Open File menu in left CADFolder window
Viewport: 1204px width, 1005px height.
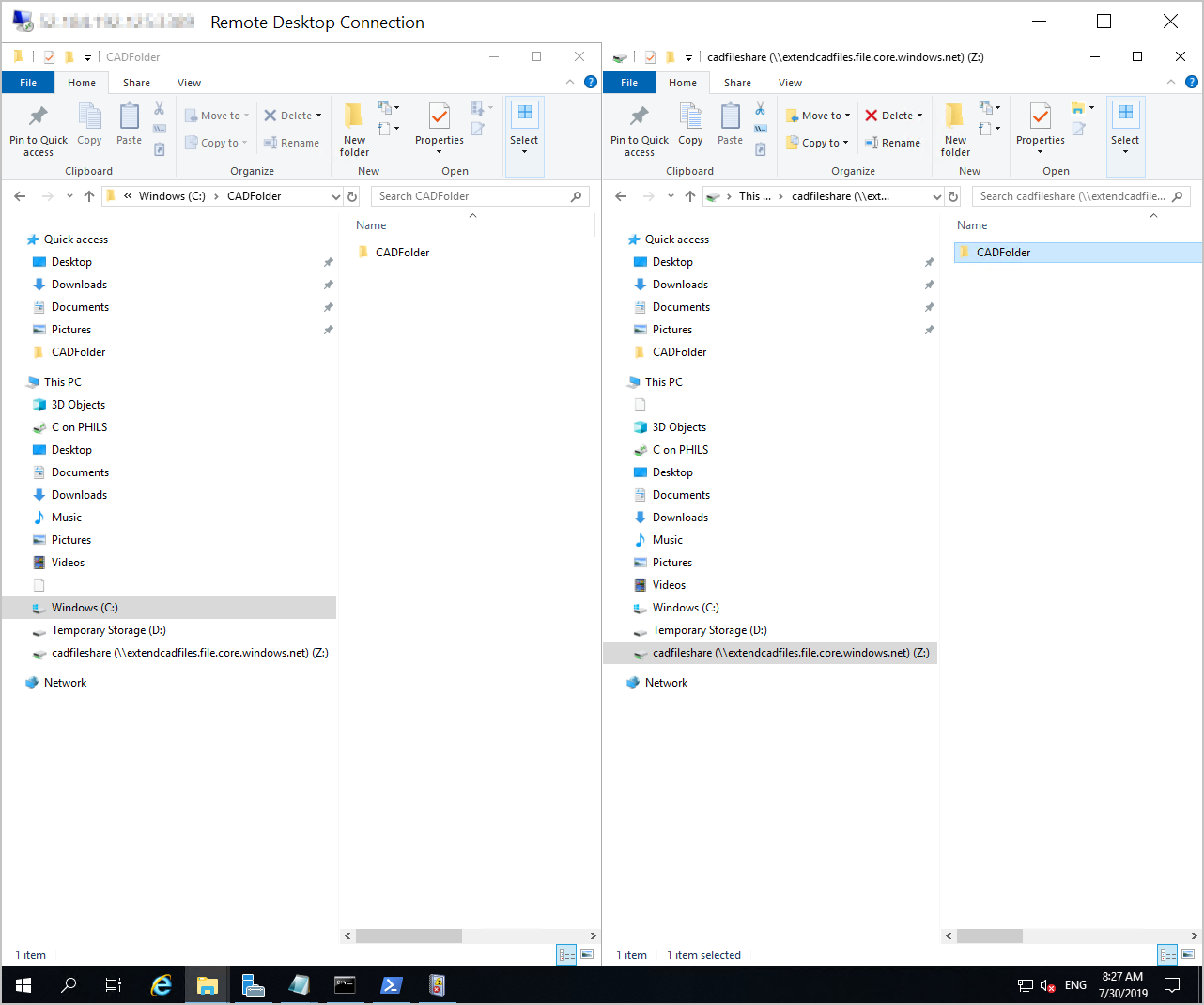28,83
